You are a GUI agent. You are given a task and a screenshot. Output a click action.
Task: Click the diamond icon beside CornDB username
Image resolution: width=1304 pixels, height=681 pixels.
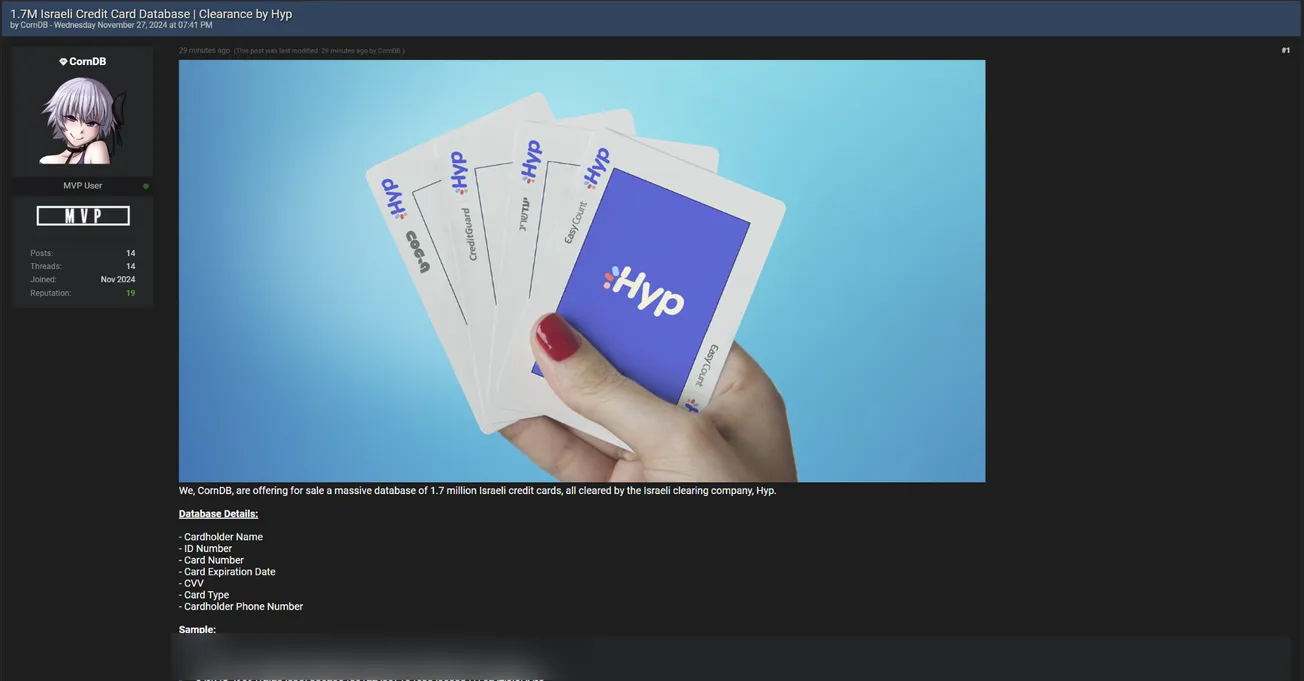click(63, 62)
